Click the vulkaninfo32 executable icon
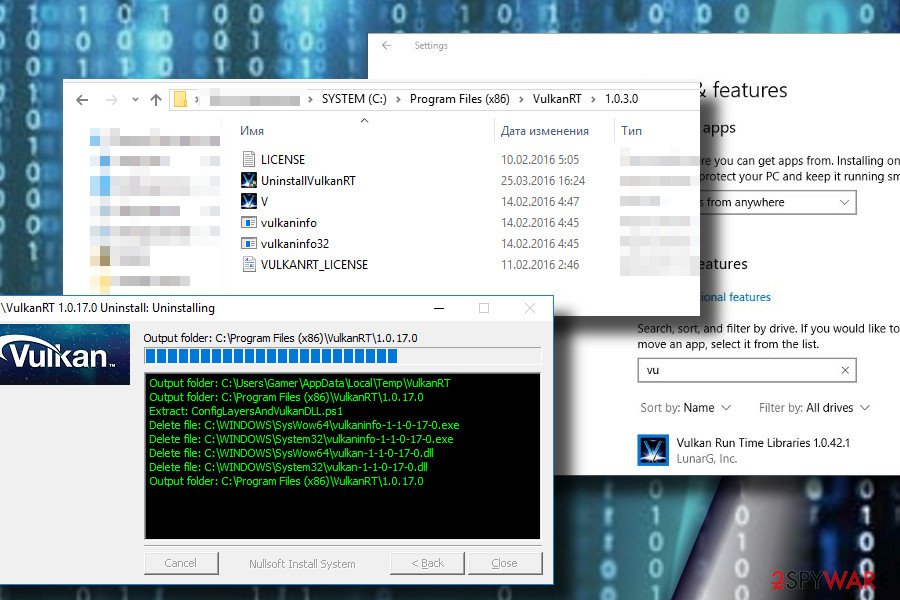The width and height of the screenshot is (900, 600). [249, 243]
